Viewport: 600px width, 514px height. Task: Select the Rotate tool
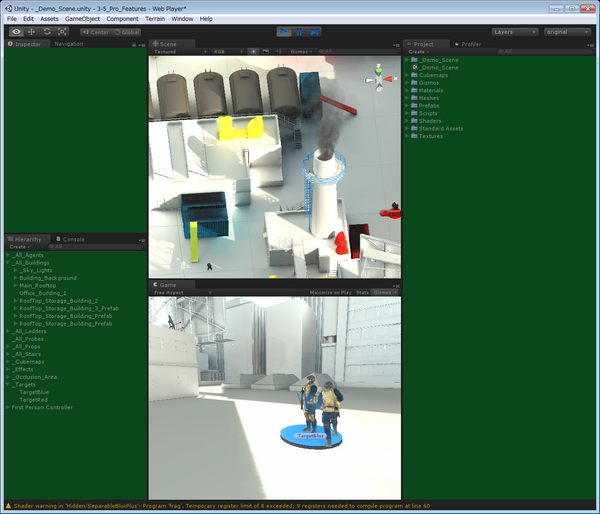(47, 32)
